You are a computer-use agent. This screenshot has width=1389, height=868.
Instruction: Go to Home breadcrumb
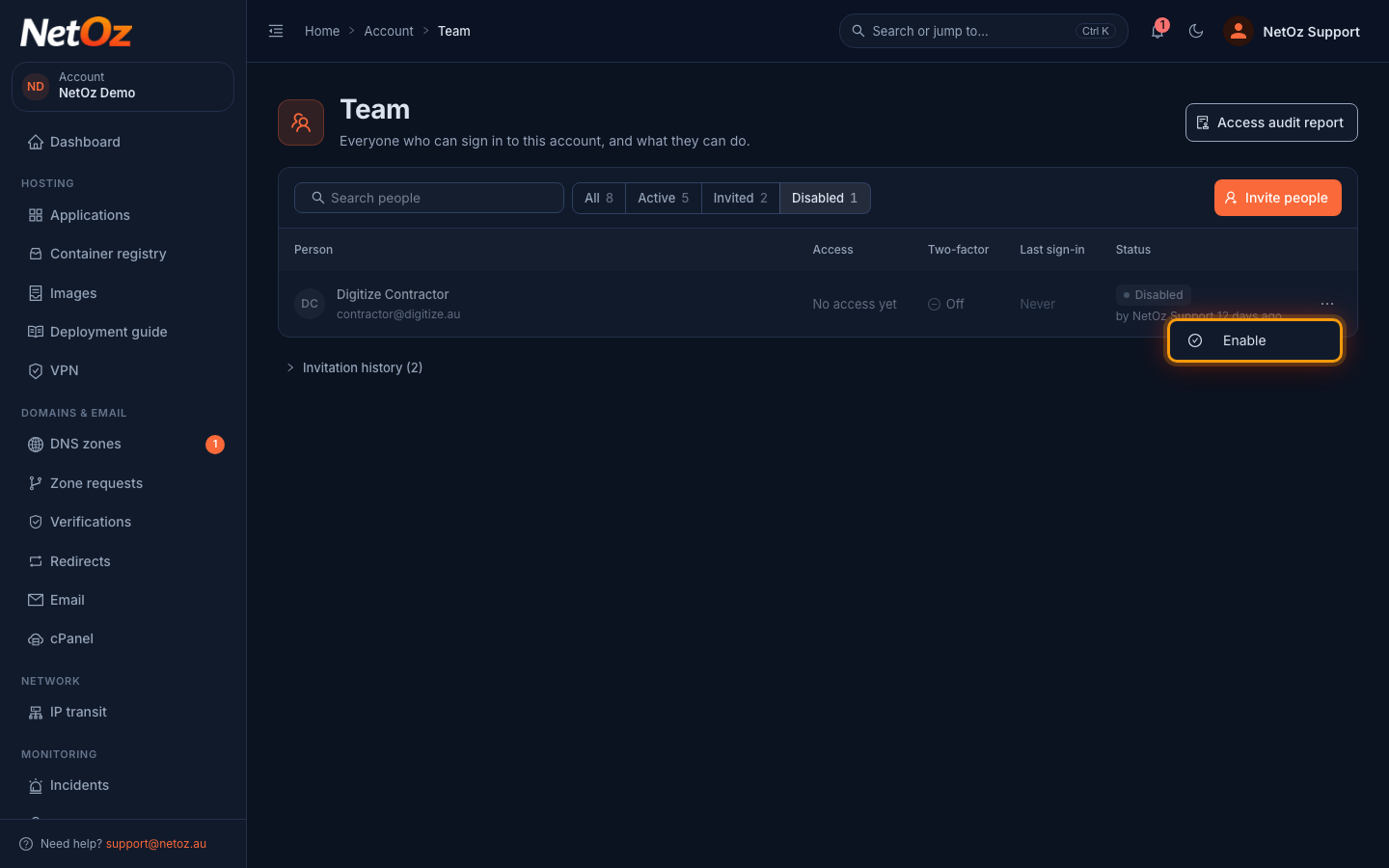pyautogui.click(x=322, y=31)
